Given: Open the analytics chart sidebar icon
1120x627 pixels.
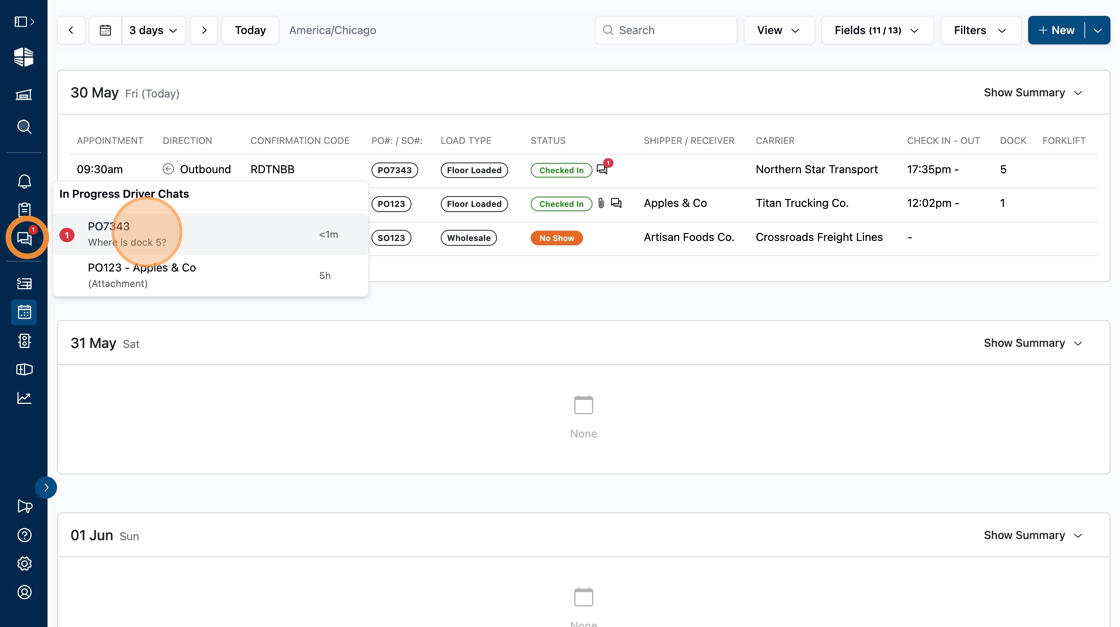Looking at the screenshot, I should [x=24, y=398].
